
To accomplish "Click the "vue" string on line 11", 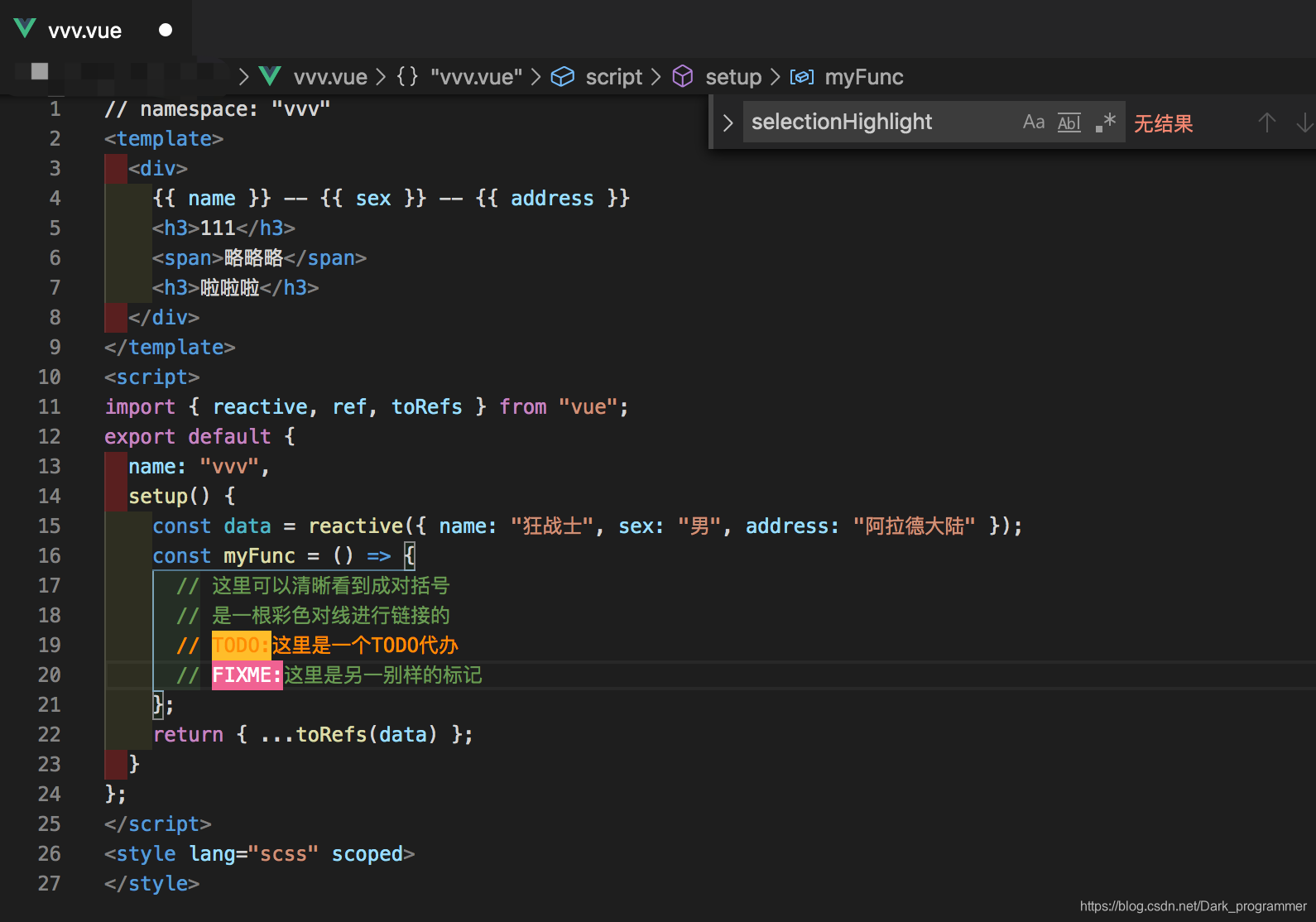I will (588, 406).
